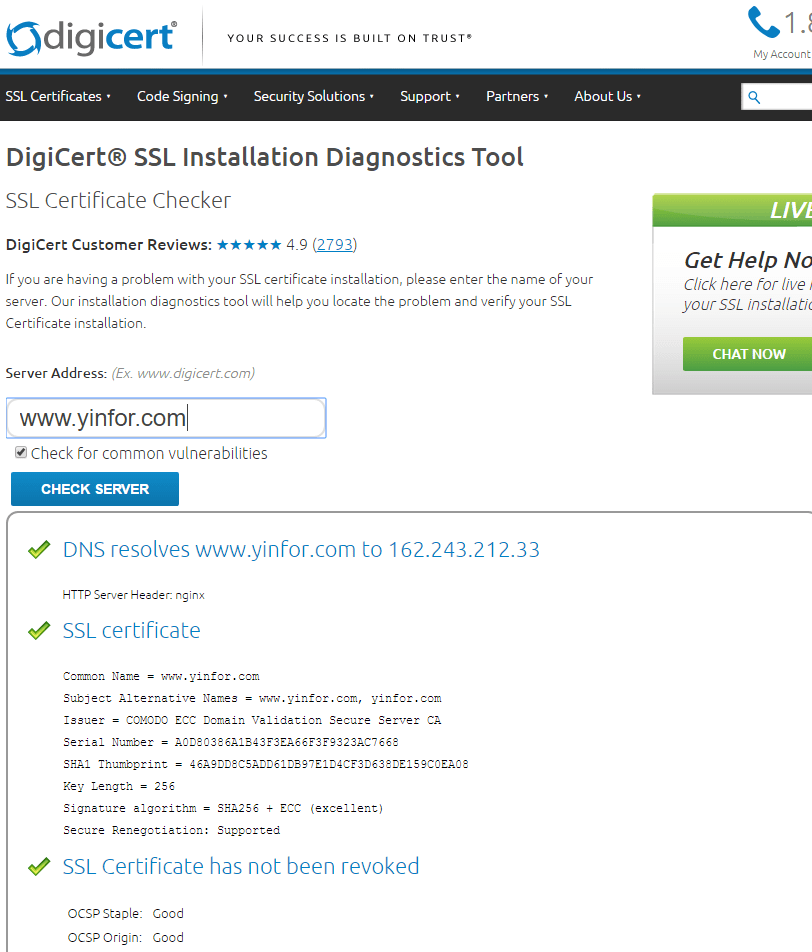Expand the SSL Certificates menu
This screenshot has height=952, width=812.
point(58,97)
